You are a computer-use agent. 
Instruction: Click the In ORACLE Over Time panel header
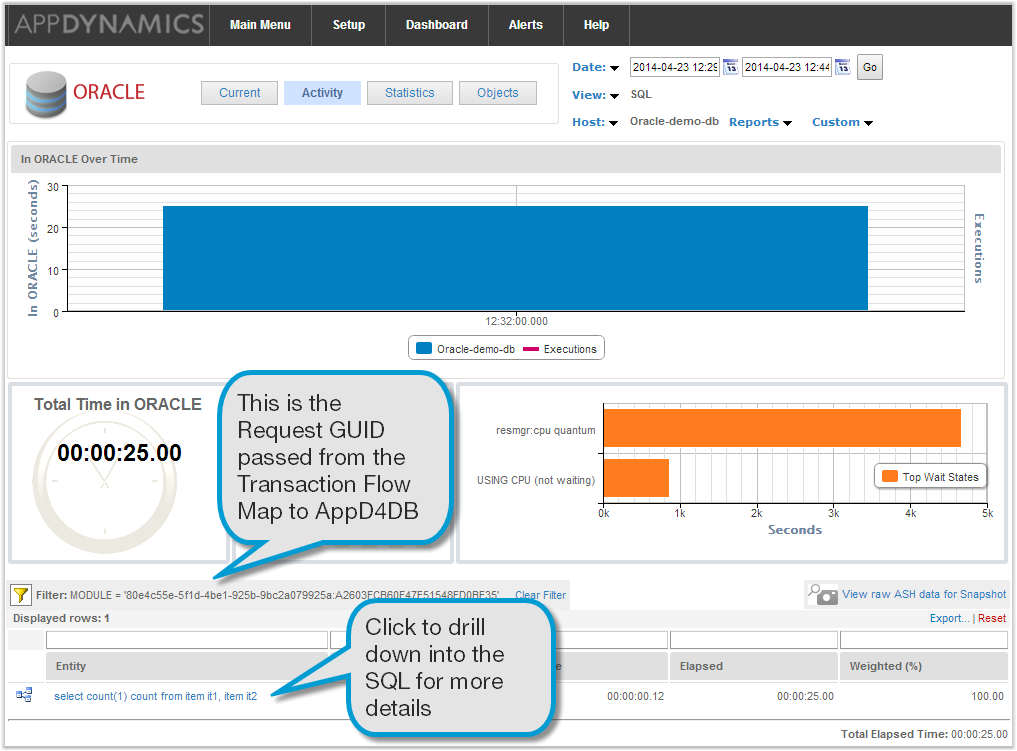click(x=506, y=159)
